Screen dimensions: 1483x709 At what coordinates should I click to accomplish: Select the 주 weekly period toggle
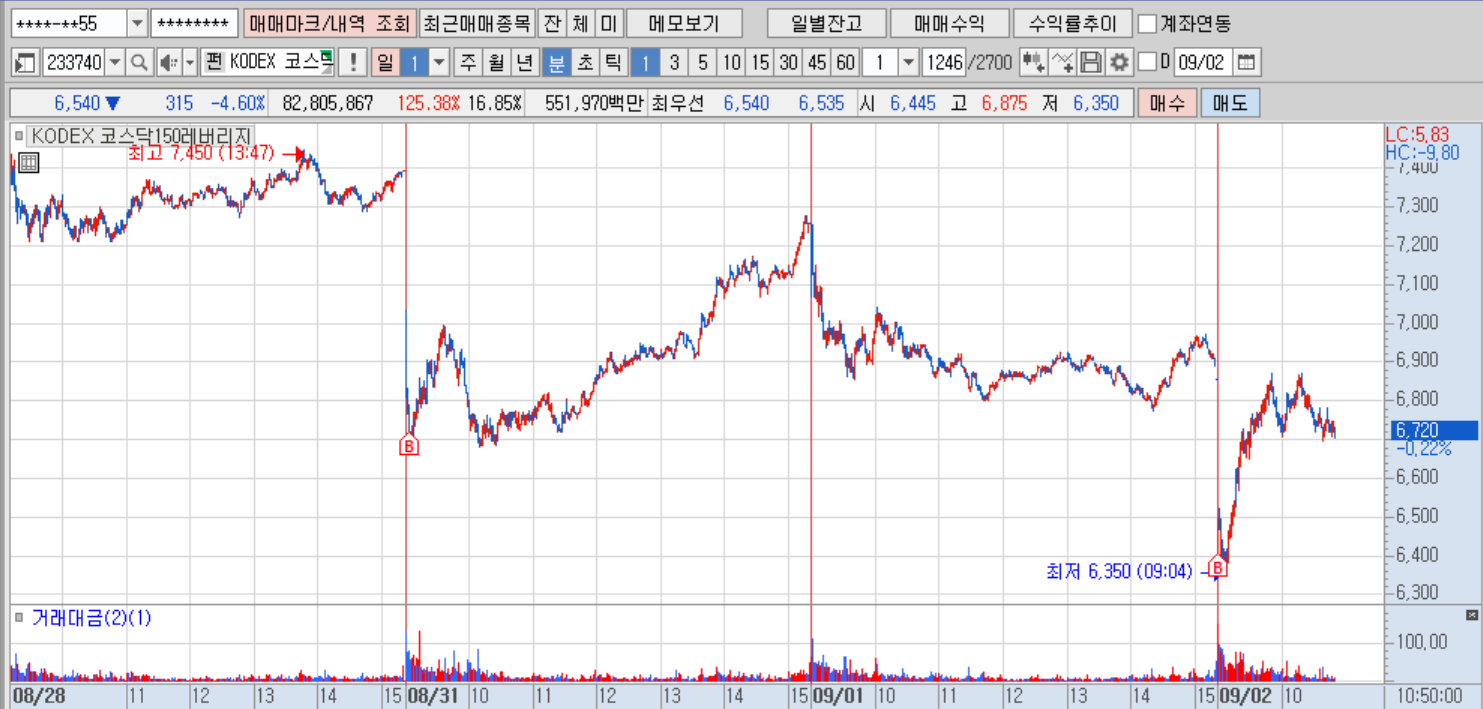point(467,63)
